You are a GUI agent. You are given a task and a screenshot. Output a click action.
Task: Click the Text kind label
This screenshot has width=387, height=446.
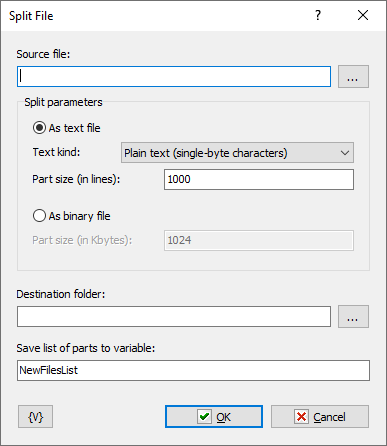click(56, 152)
